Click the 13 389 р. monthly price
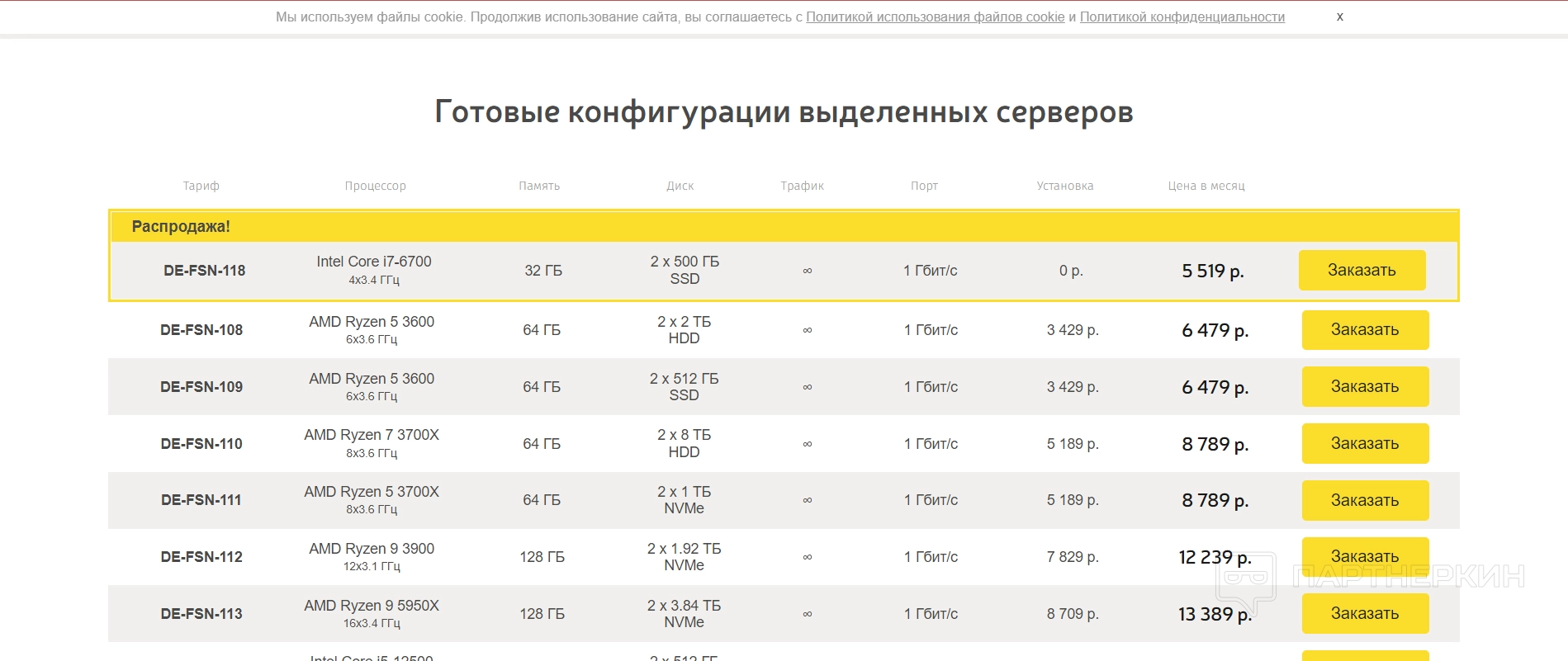Viewport: 1568px width, 661px height. tap(1215, 614)
